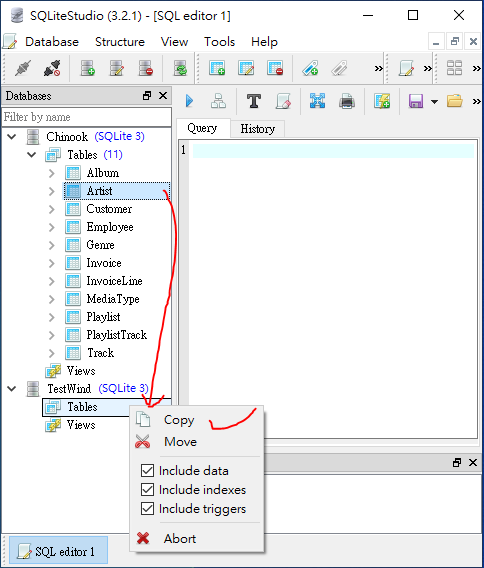Click the Explain query plan icon

(x=218, y=101)
